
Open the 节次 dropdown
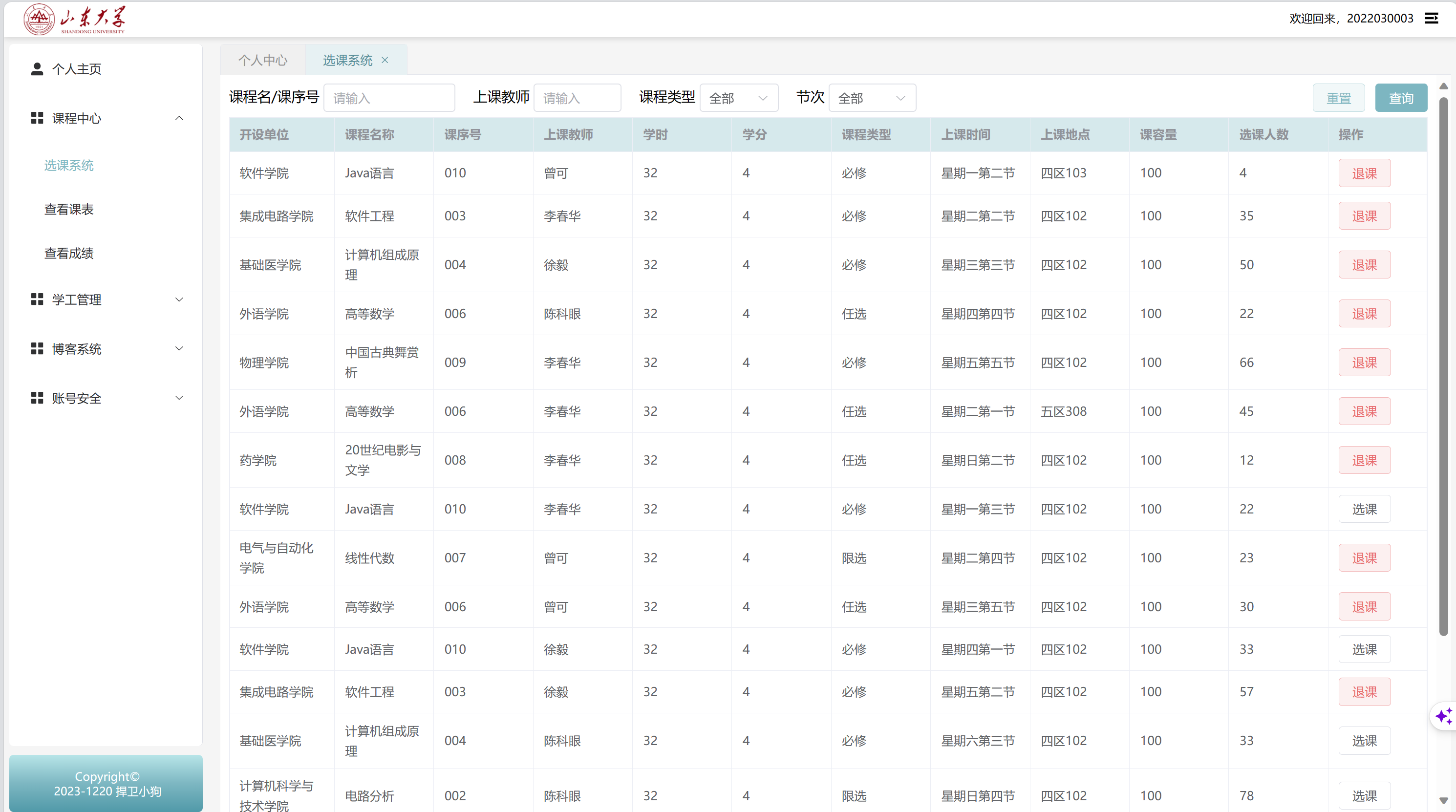pos(872,98)
